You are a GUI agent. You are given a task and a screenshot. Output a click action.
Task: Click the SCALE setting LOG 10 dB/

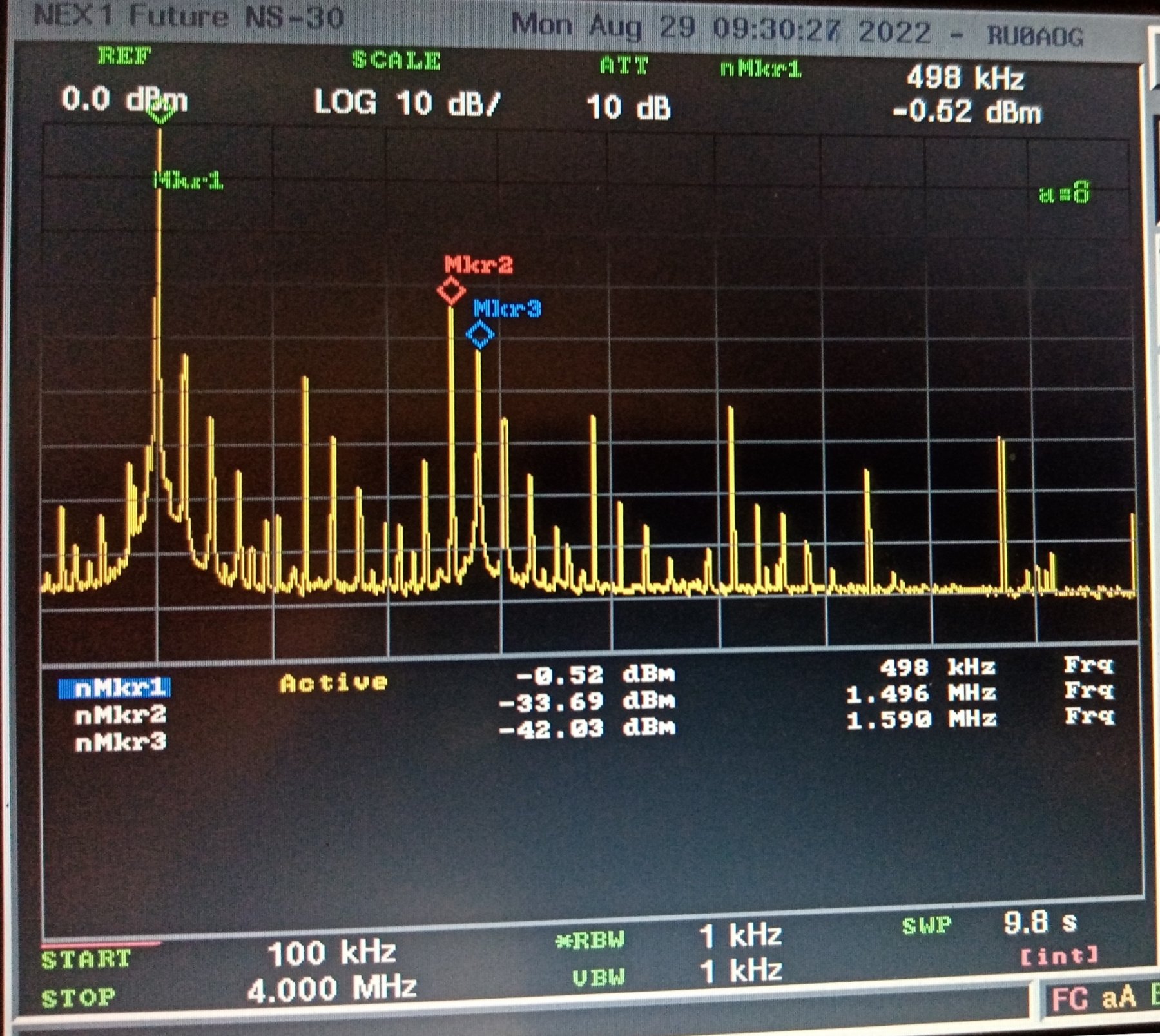pyautogui.click(x=407, y=103)
